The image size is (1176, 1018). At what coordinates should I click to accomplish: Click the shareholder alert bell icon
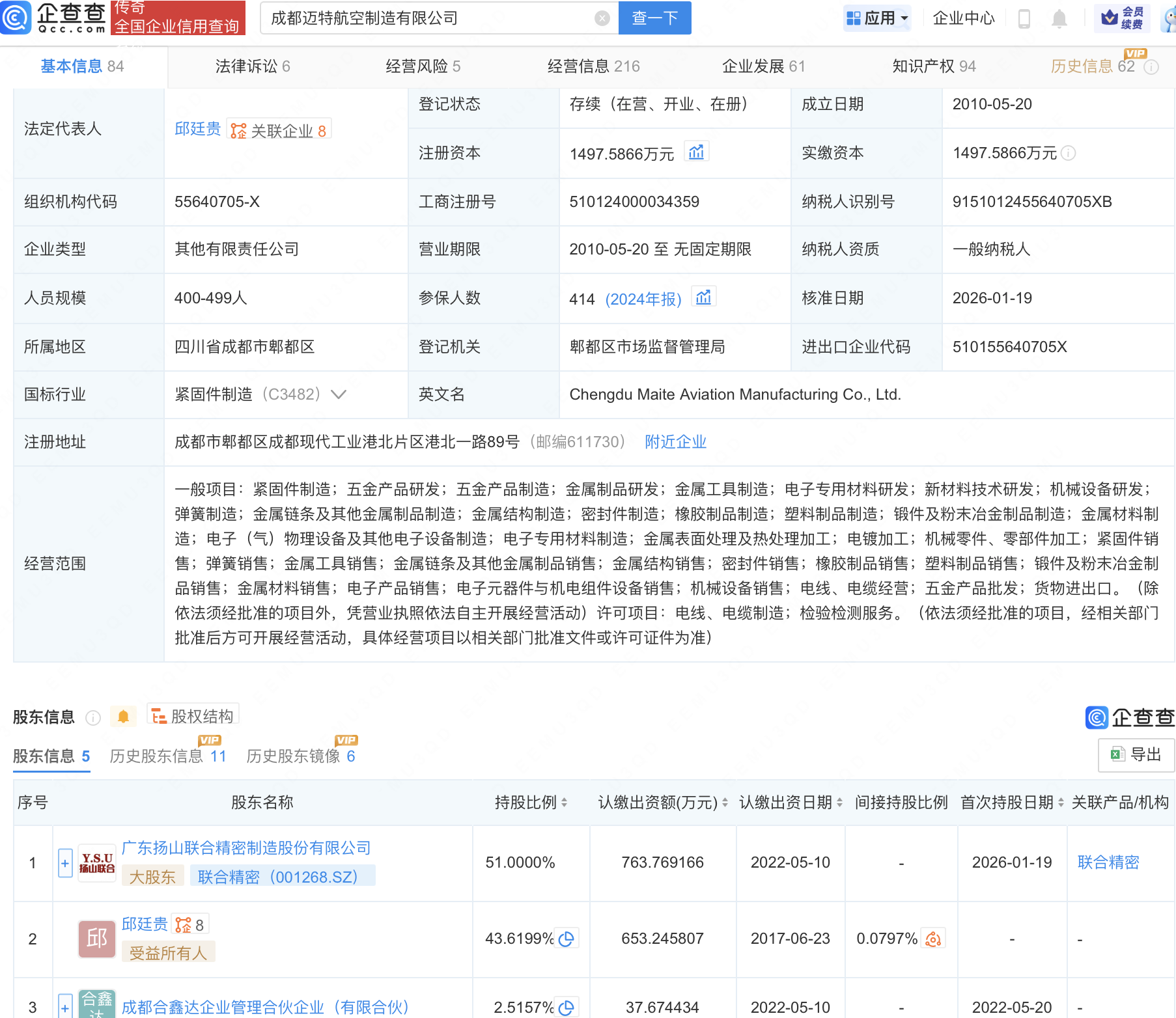[x=123, y=717]
